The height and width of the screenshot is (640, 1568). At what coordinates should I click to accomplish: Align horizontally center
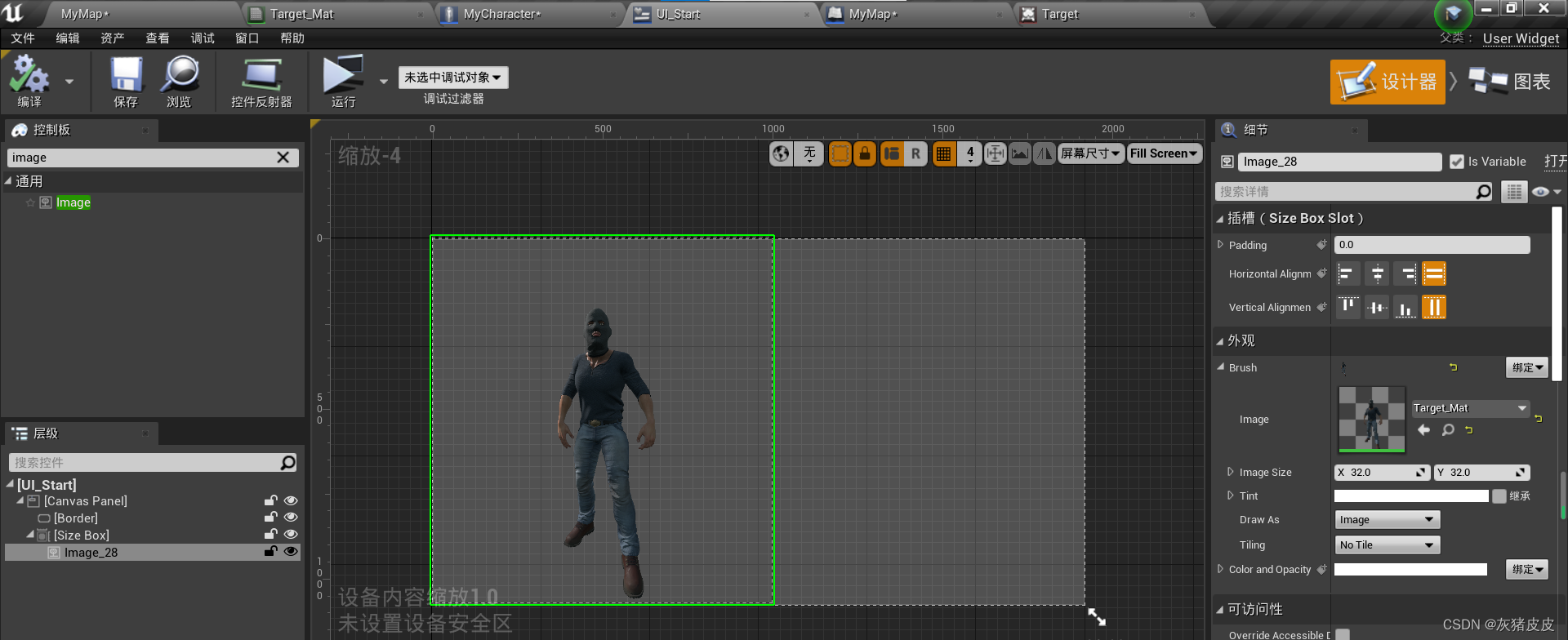(1377, 274)
